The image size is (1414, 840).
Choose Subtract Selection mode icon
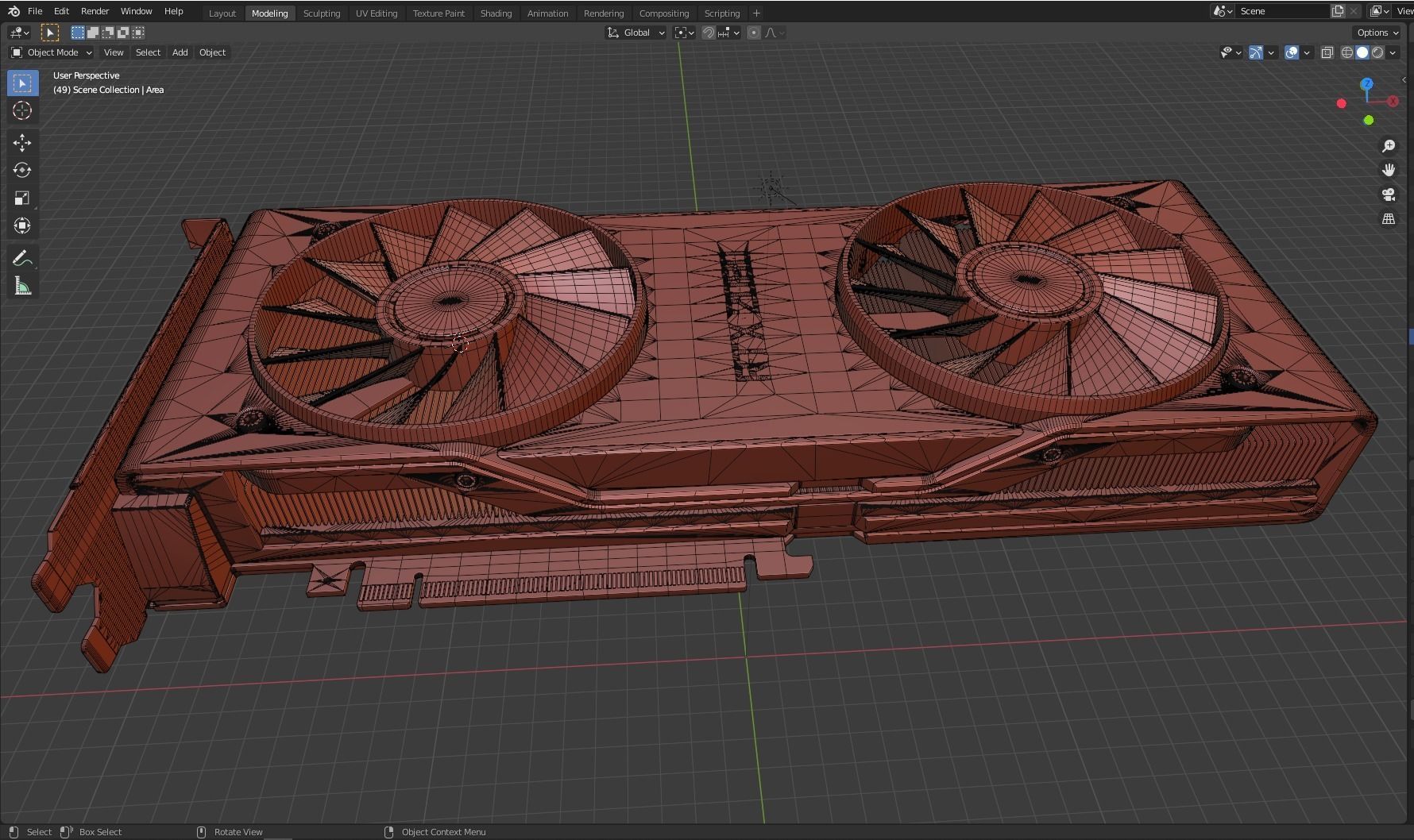pos(108,33)
